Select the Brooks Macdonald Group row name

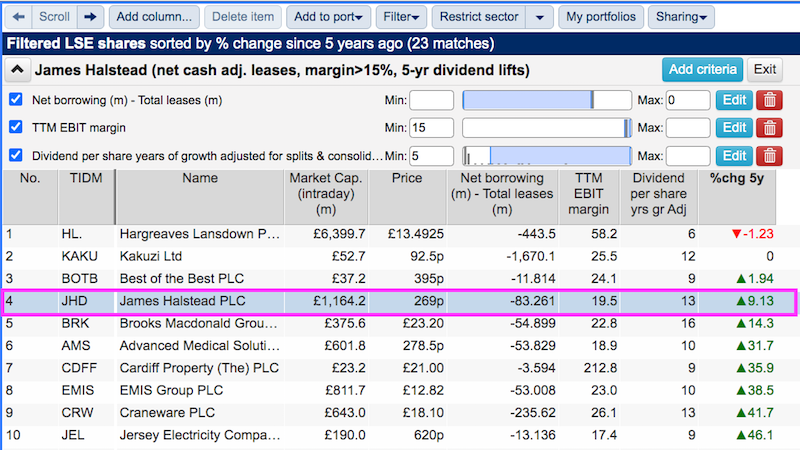(x=199, y=323)
